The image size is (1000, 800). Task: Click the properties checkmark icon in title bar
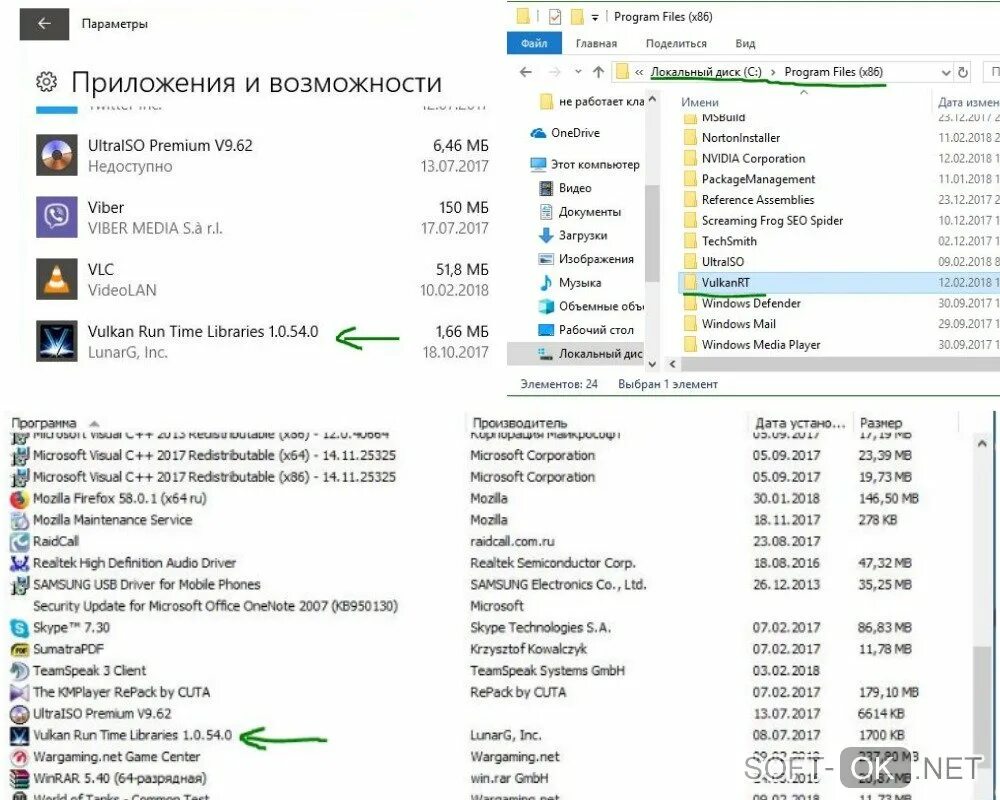click(555, 17)
